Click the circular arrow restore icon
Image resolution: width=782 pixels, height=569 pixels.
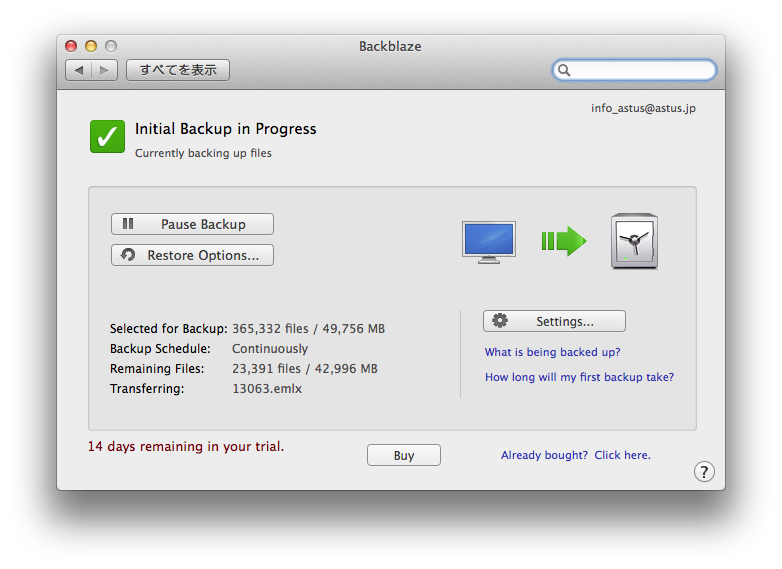coord(128,255)
